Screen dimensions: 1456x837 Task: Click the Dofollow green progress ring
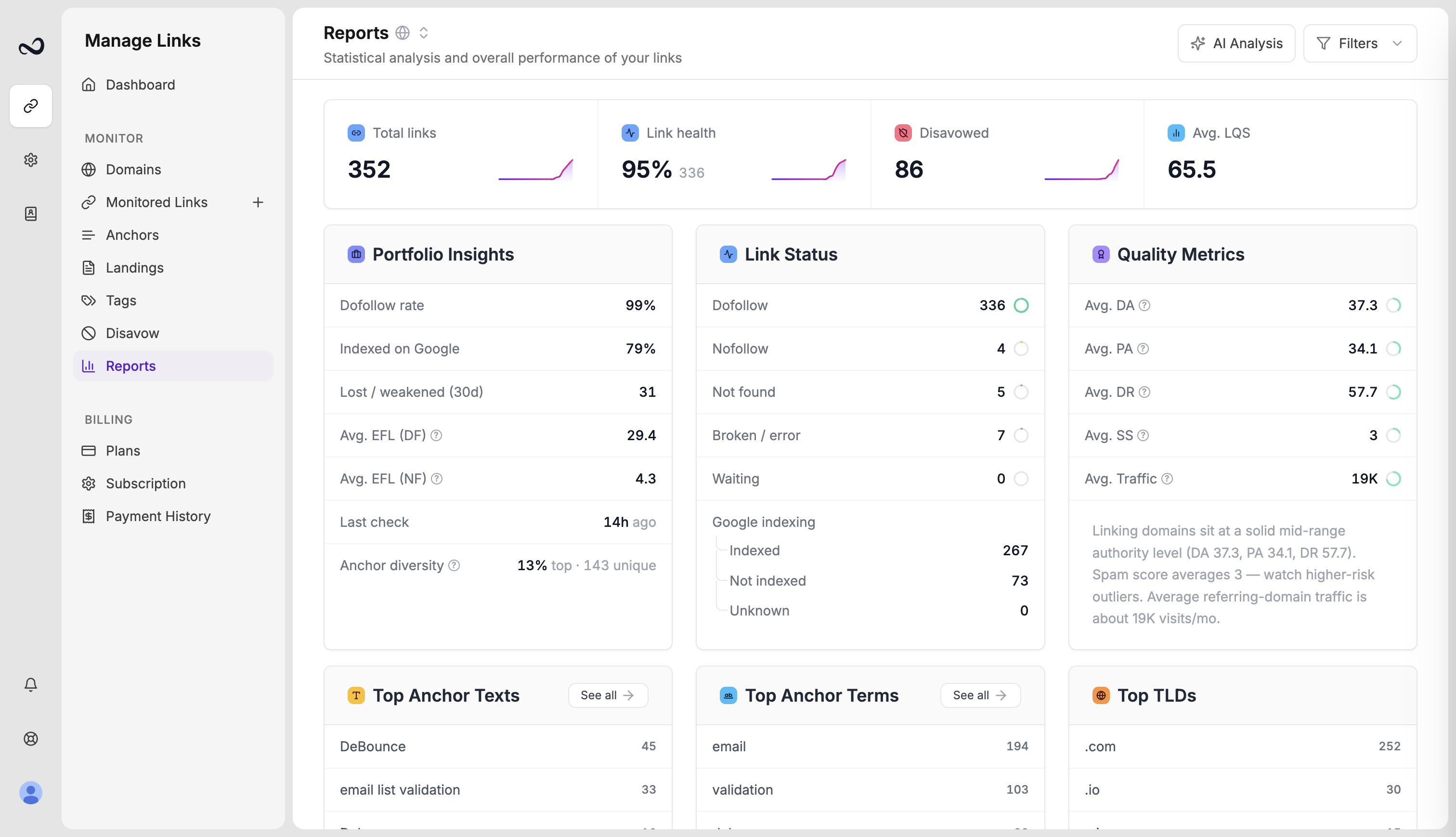1021,305
